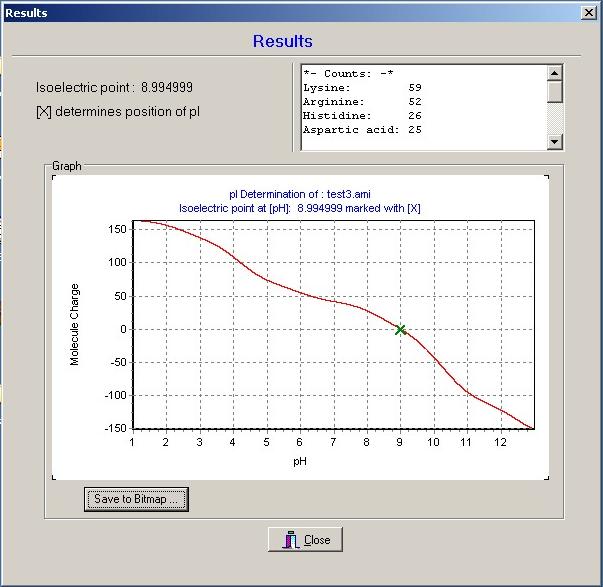This screenshot has height=587, width=603.
Task: Click the Save to Bitmap button
Action: 136,499
